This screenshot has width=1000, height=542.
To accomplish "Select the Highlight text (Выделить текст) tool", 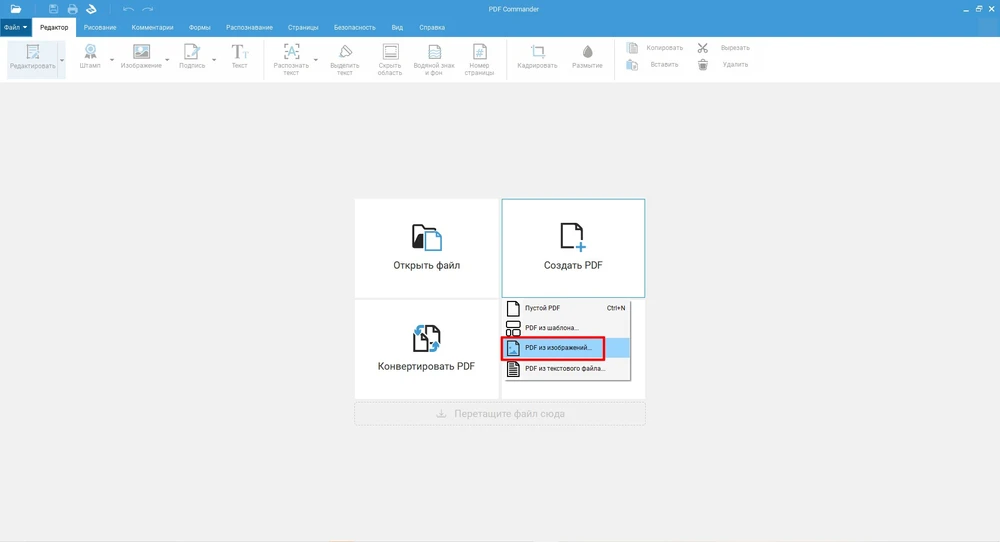I will (345, 52).
